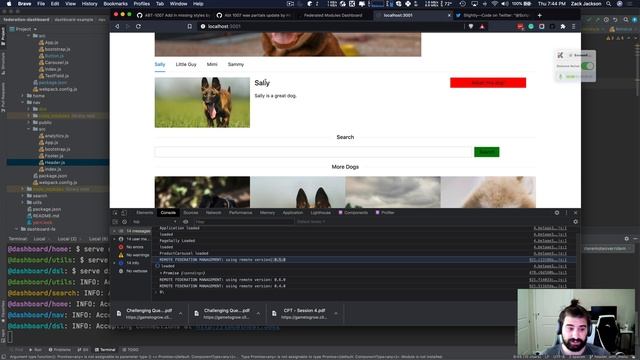Screen dimensions: 640x360
Task: Toggle the DevTools device toolbar
Action: [124, 213]
